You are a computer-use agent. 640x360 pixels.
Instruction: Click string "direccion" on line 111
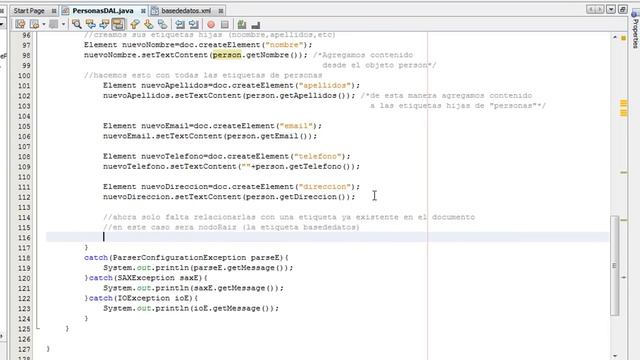coord(324,187)
